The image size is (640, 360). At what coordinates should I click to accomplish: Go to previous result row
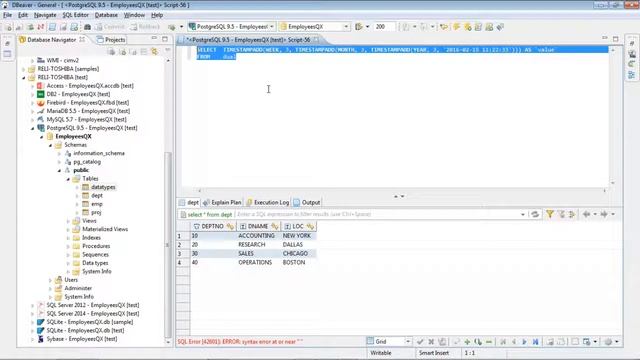tap(514, 342)
